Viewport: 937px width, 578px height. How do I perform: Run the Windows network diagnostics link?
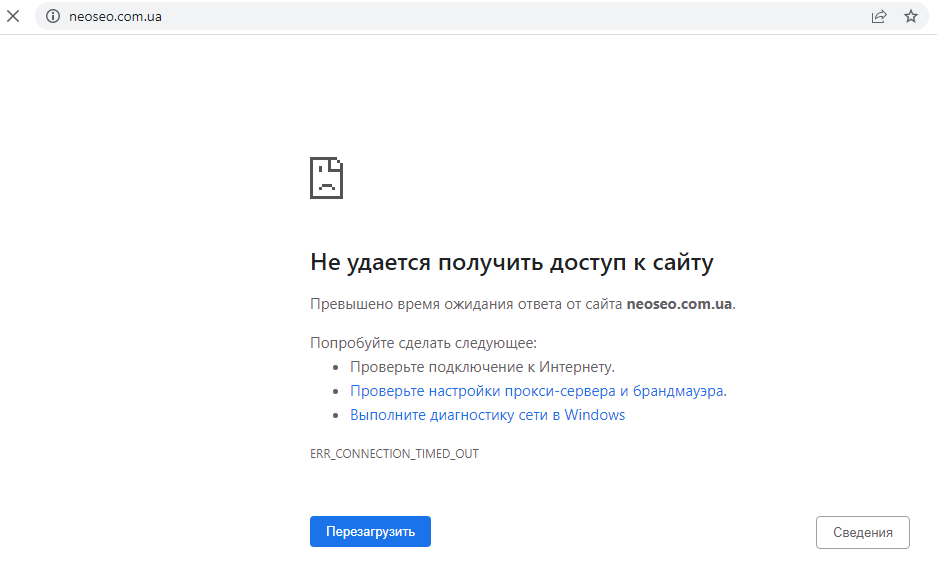click(488, 415)
